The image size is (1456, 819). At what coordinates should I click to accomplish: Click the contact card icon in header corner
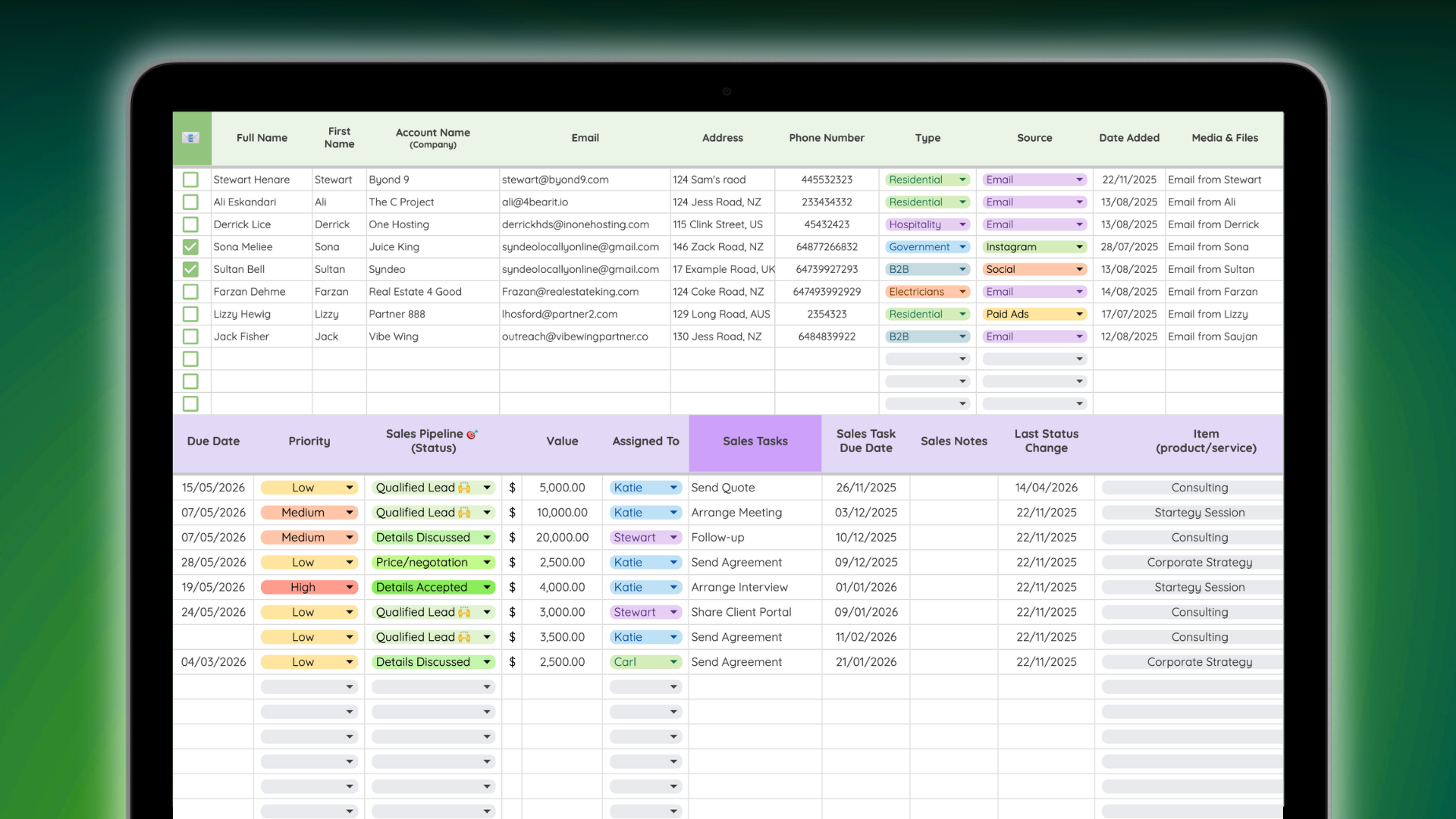click(190, 137)
